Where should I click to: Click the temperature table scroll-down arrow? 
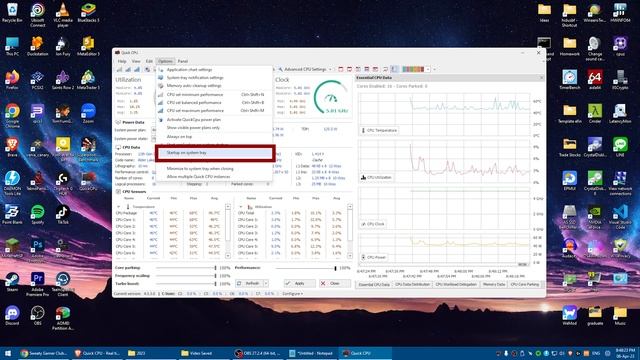coord(228,256)
